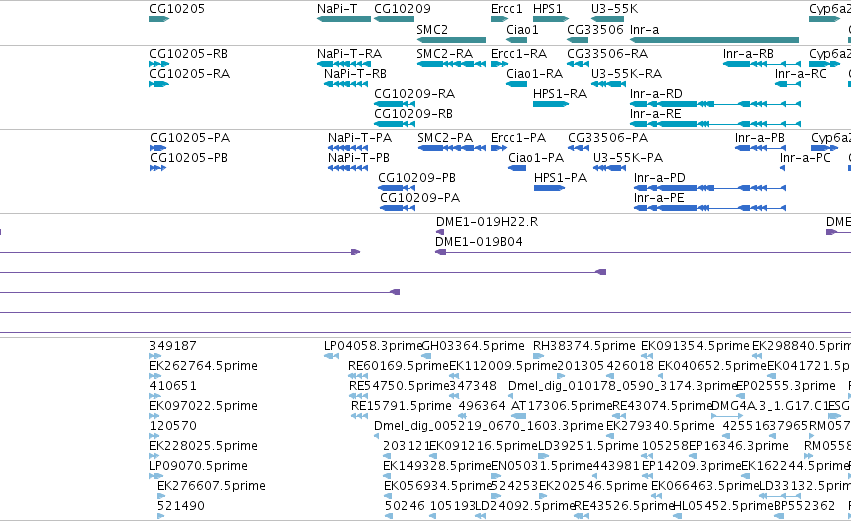
Task: Select the CG33506-PA protein label
Action: (x=608, y=138)
